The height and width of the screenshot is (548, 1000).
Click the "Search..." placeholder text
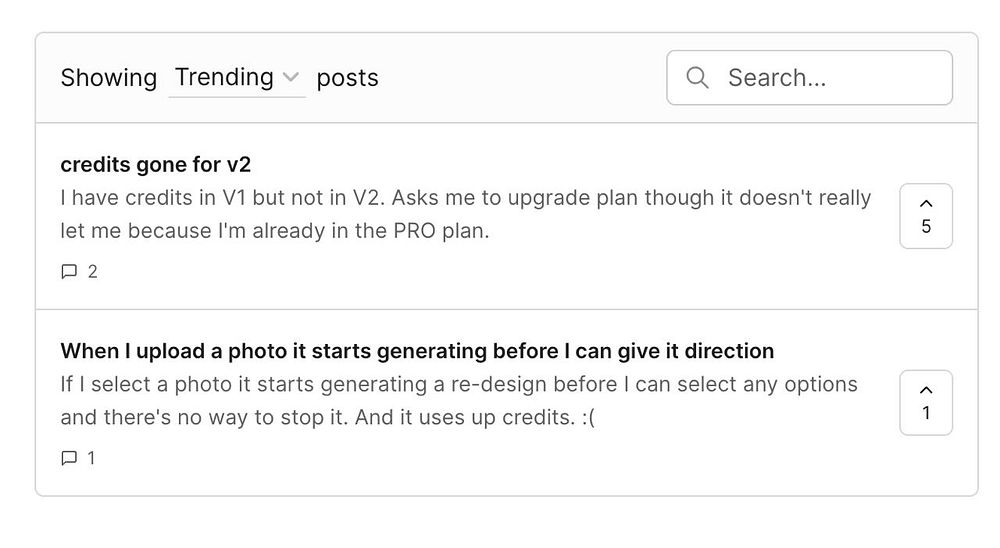click(x=777, y=78)
